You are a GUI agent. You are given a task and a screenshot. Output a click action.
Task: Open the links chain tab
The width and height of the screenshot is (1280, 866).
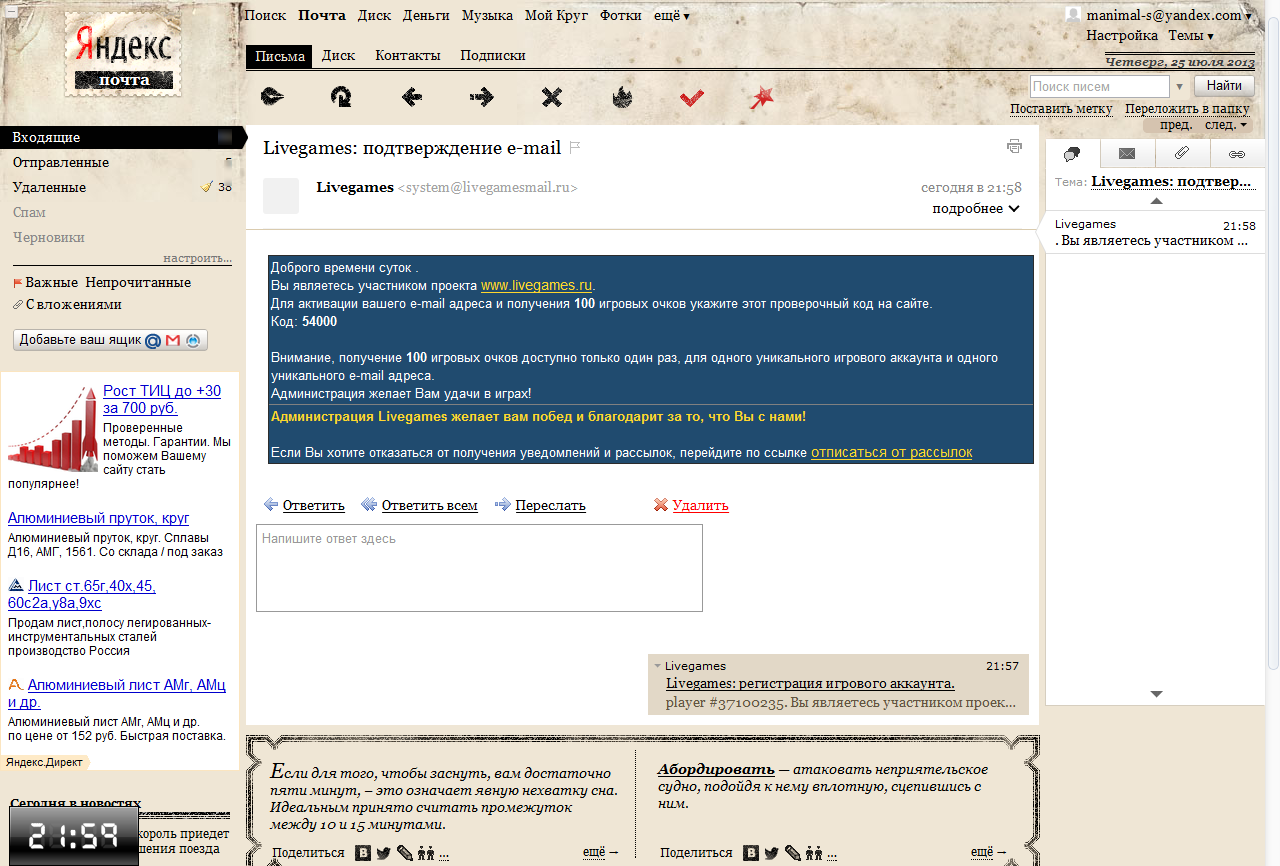pos(1237,154)
